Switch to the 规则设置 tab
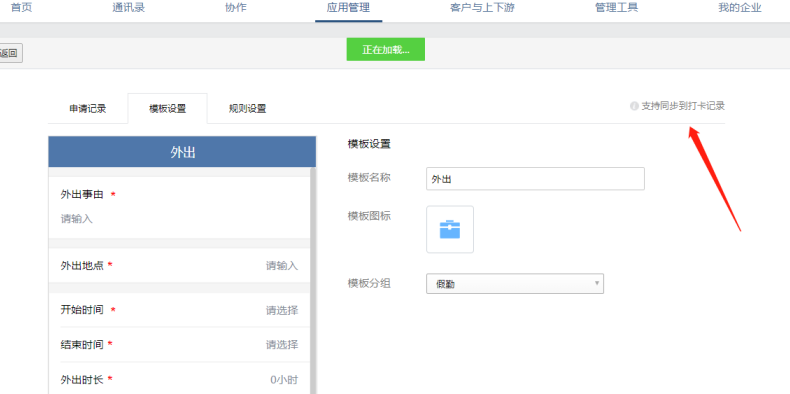Image resolution: width=790 pixels, height=394 pixels. (247, 109)
